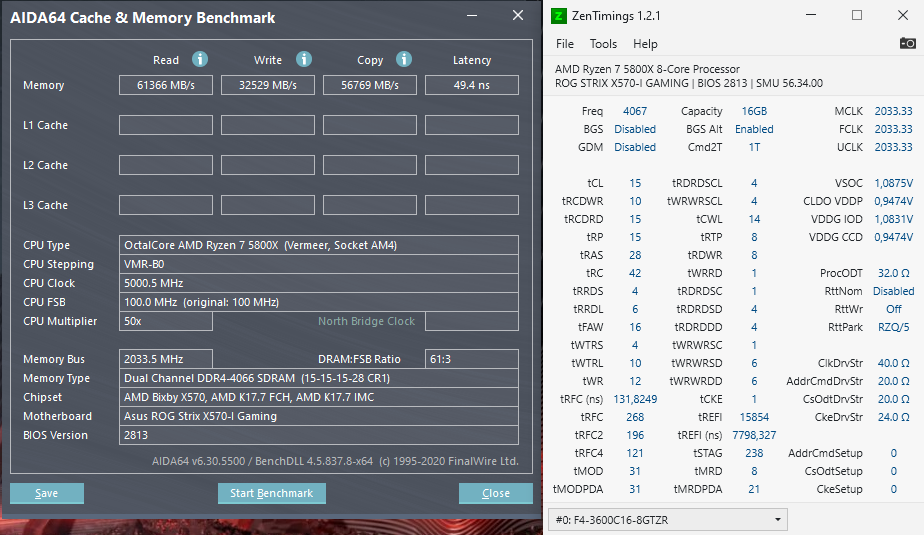The height and width of the screenshot is (535, 924).
Task: Click the BIOS Version value 2813 in AIDA64
Action: coord(319,435)
